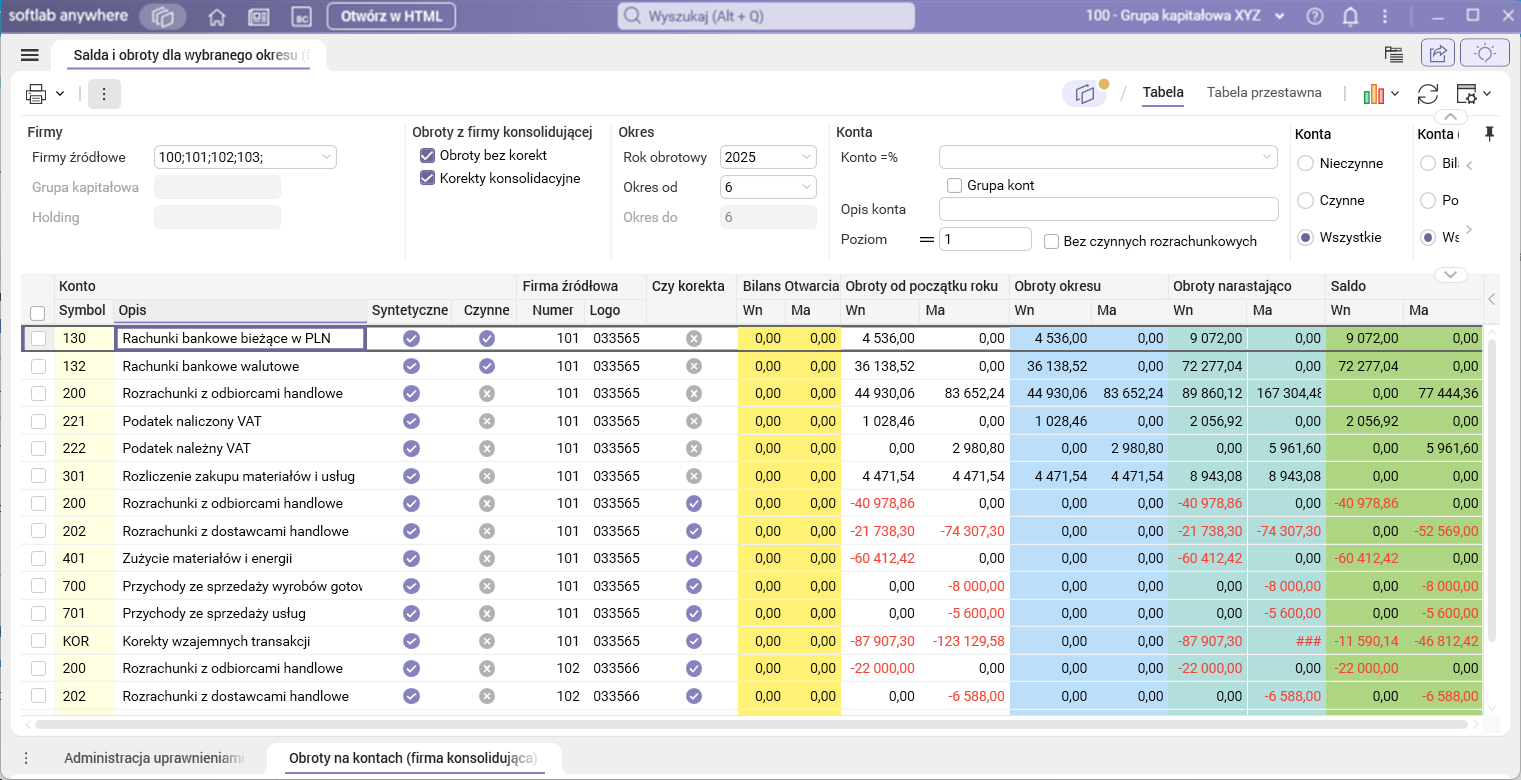Image resolution: width=1521 pixels, height=780 pixels.
Task: Enable the Grupa kont checkbox
Action: (x=954, y=185)
